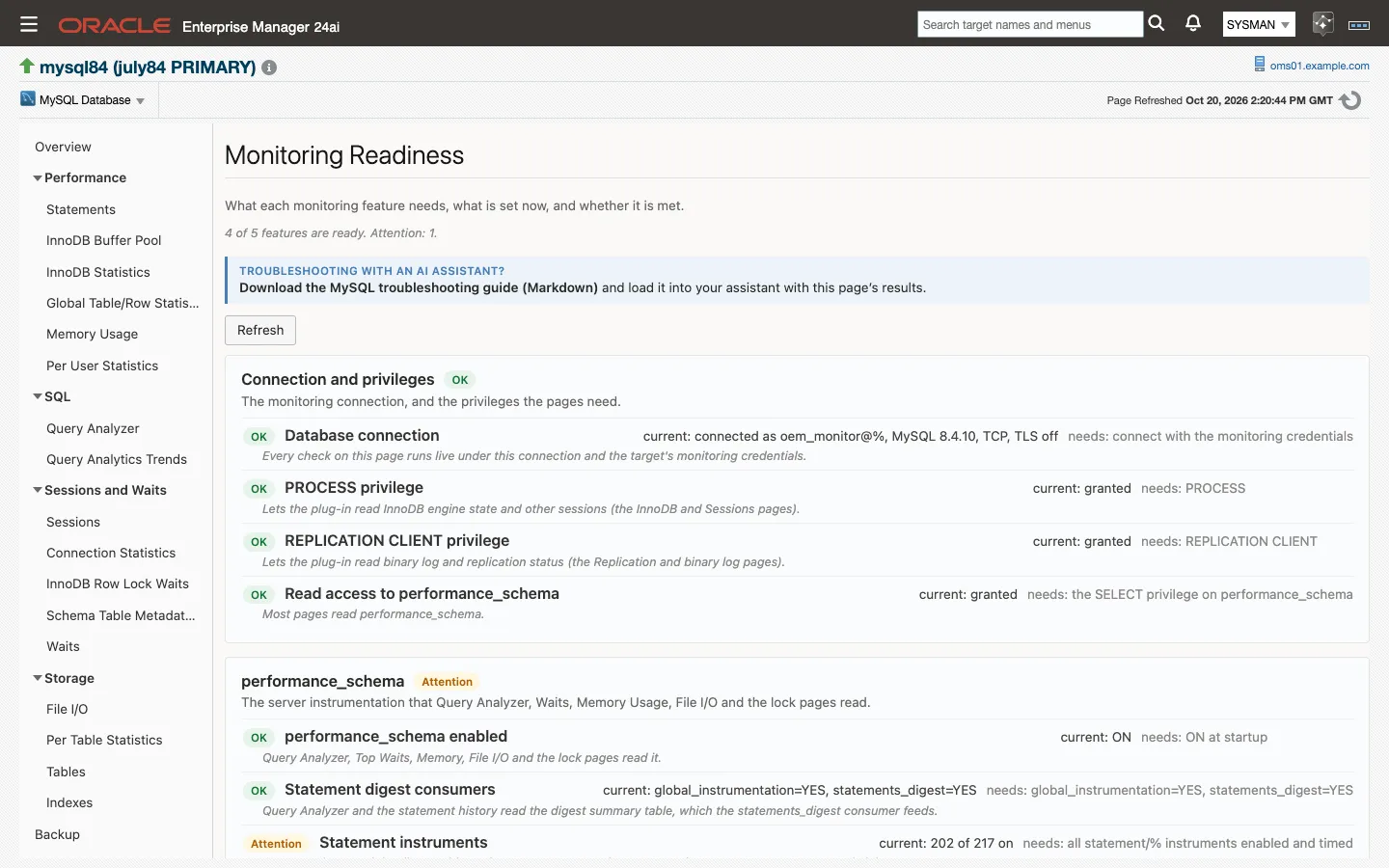The image size is (1389, 868).
Task: Open the notifications bell
Action: 1193,23
